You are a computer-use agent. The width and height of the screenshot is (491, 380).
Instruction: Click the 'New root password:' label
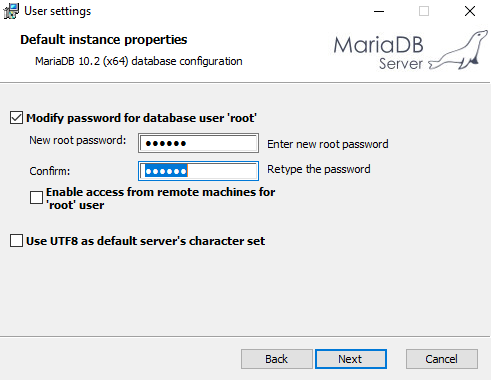[x=78, y=140]
